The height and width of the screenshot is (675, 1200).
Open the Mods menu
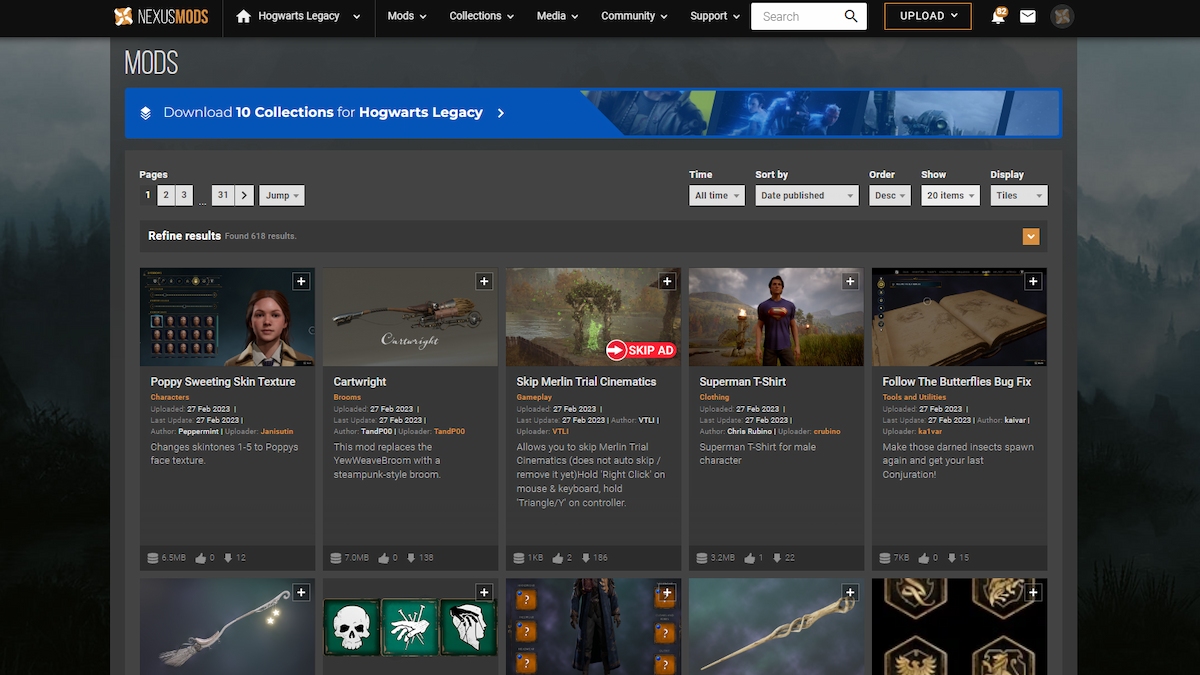click(406, 16)
